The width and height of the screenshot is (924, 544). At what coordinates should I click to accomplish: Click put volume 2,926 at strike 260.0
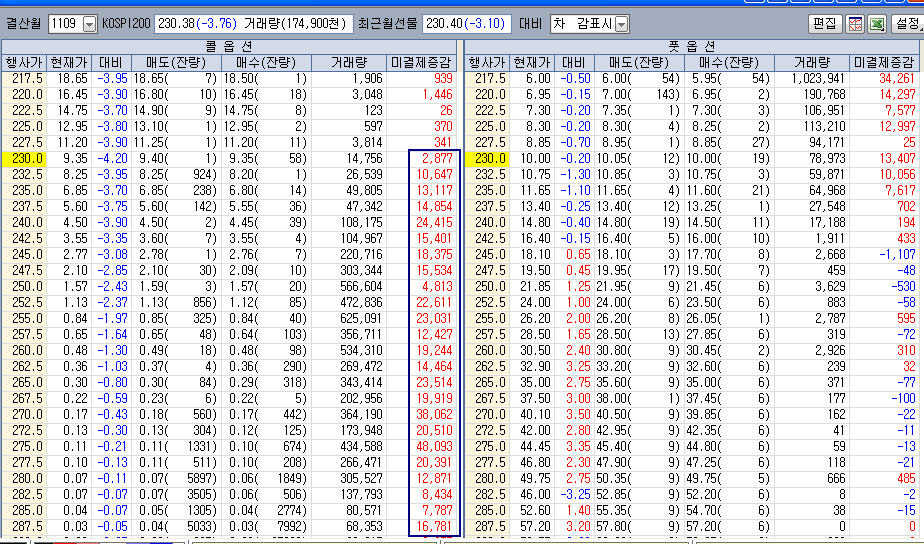pos(831,350)
